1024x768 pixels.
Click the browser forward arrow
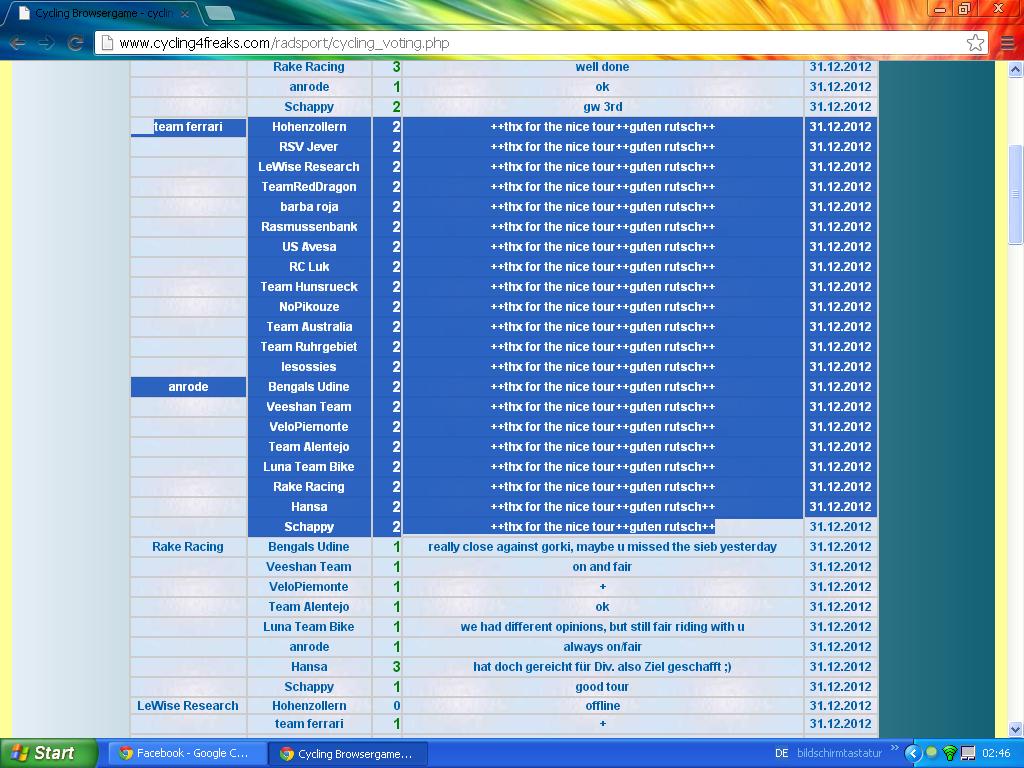(46, 43)
